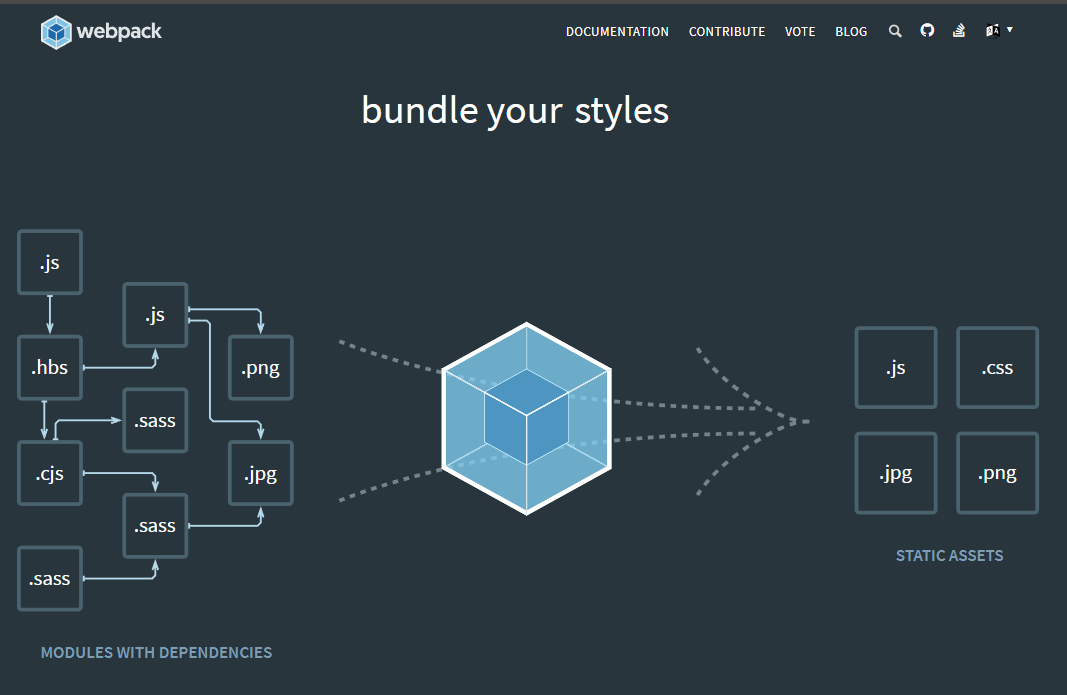Viewport: 1067px width, 695px height.
Task: Click the webpack wordmark text
Action: tap(120, 32)
